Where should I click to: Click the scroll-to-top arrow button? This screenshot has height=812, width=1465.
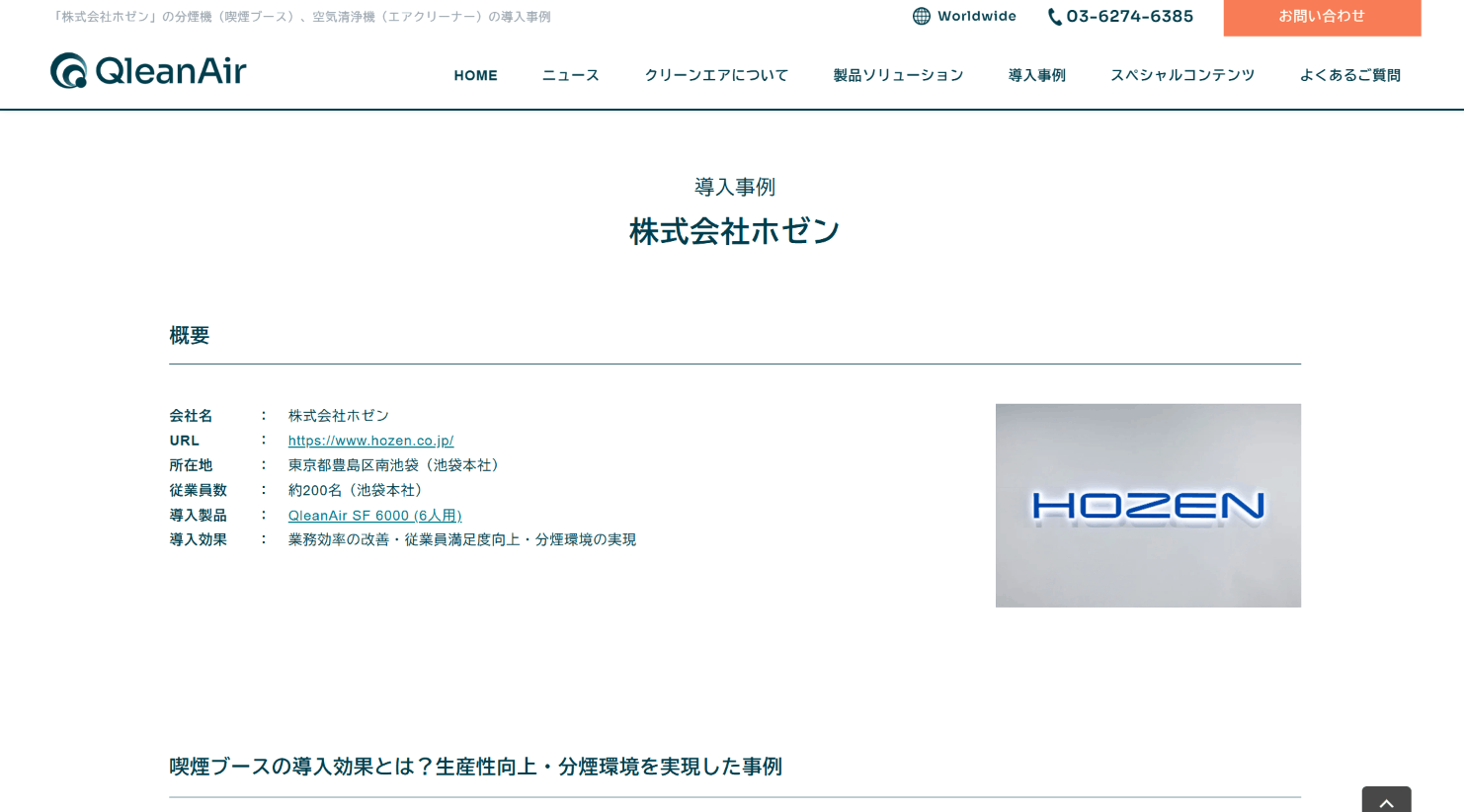(1386, 800)
